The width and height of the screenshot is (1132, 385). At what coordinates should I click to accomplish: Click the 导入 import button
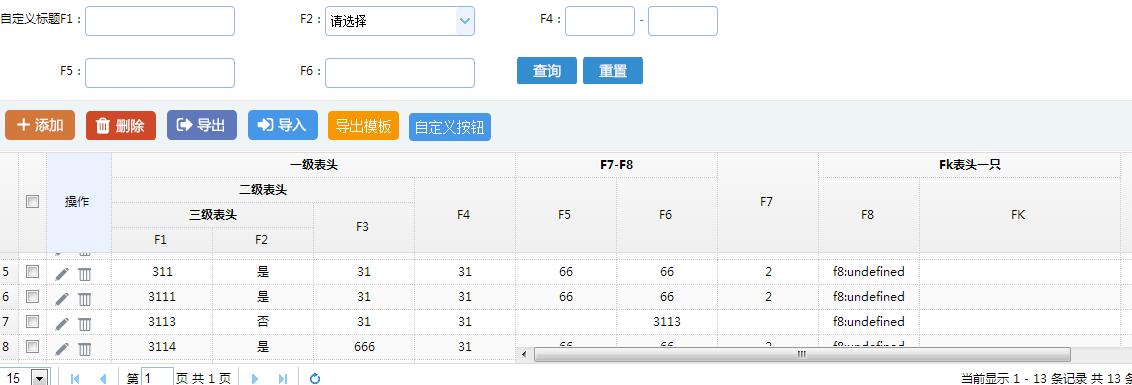283,126
